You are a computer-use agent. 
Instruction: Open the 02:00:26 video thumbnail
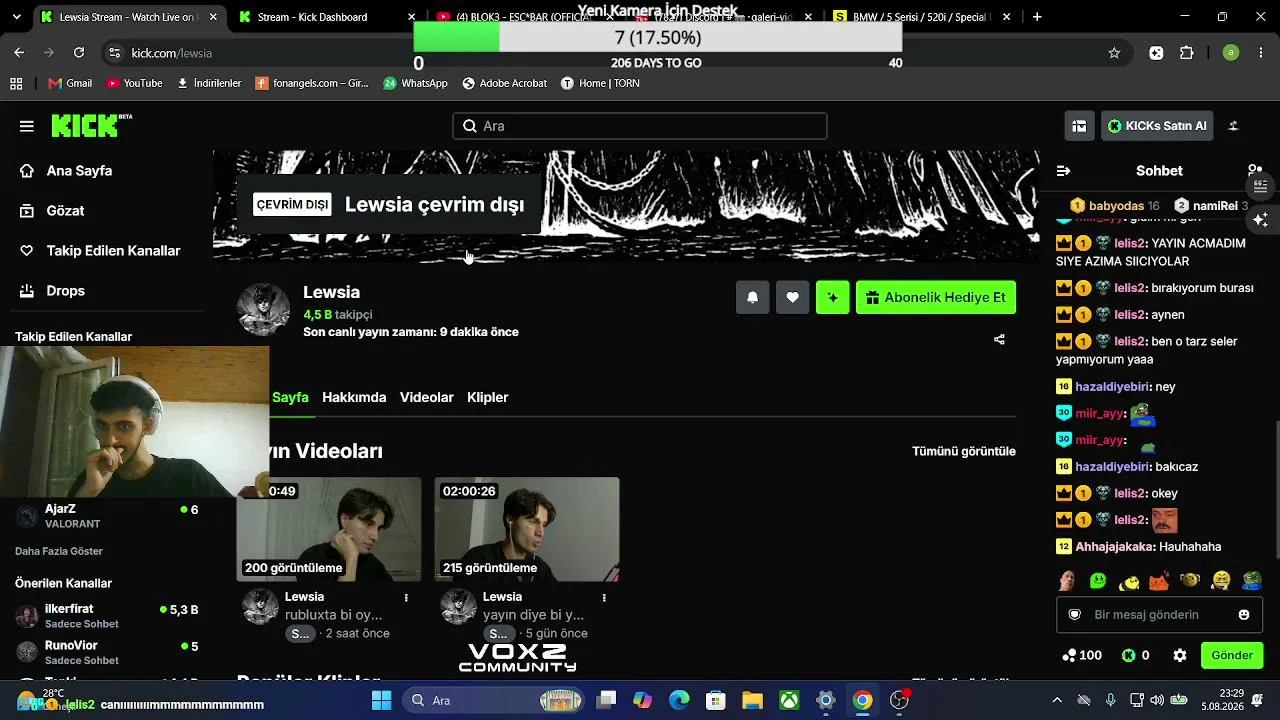527,529
